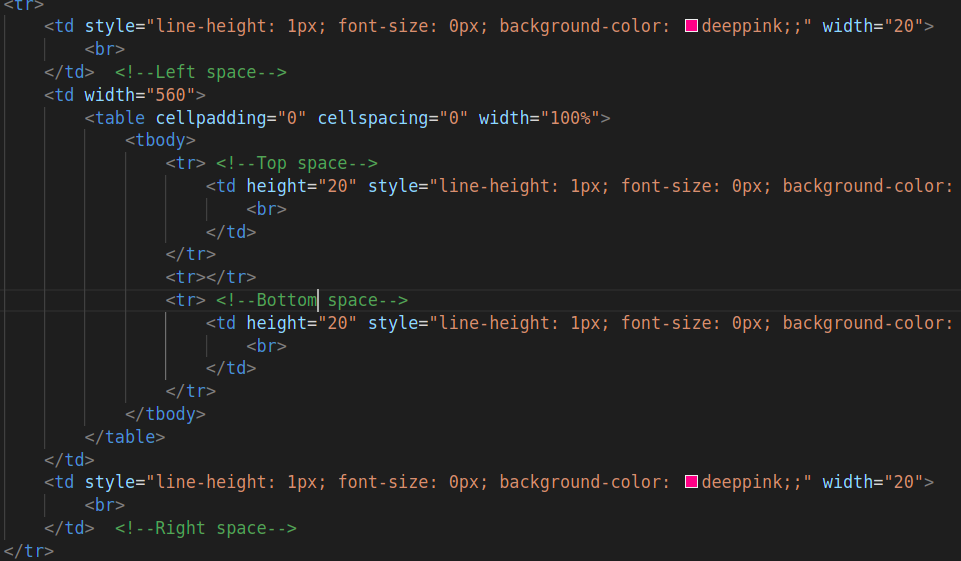Click height="20" in the Bottom space td
Viewport: 961px width, 561px height.
(302, 323)
